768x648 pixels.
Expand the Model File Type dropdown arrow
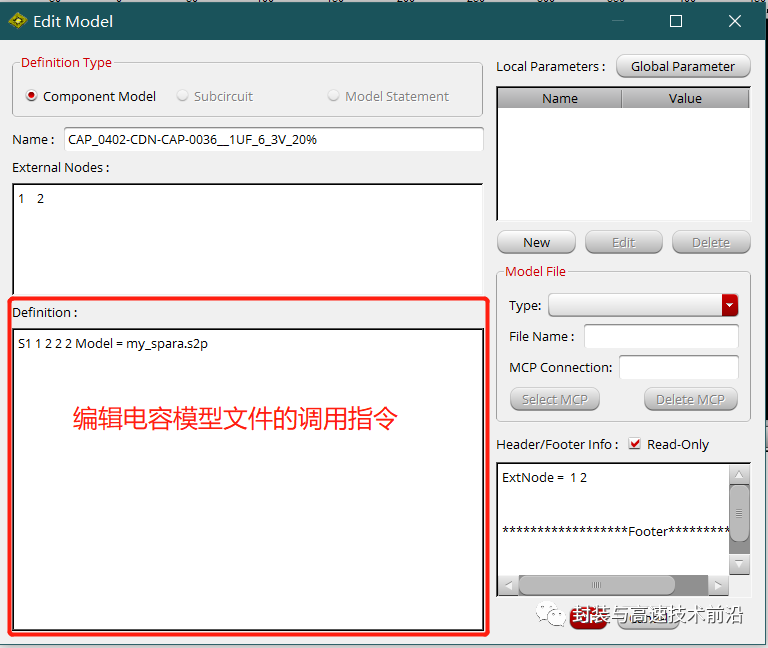click(729, 305)
